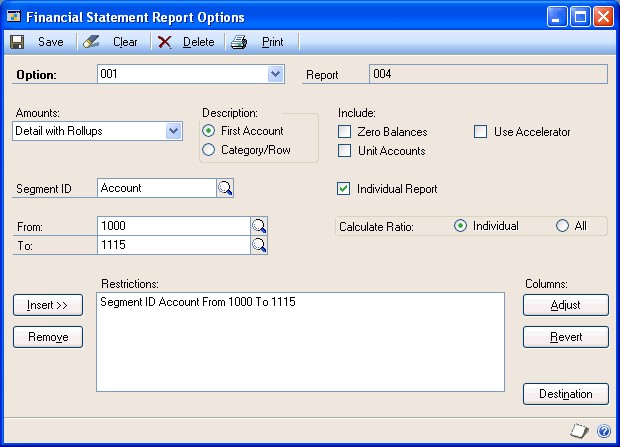Click the Report field showing 004

488,74
